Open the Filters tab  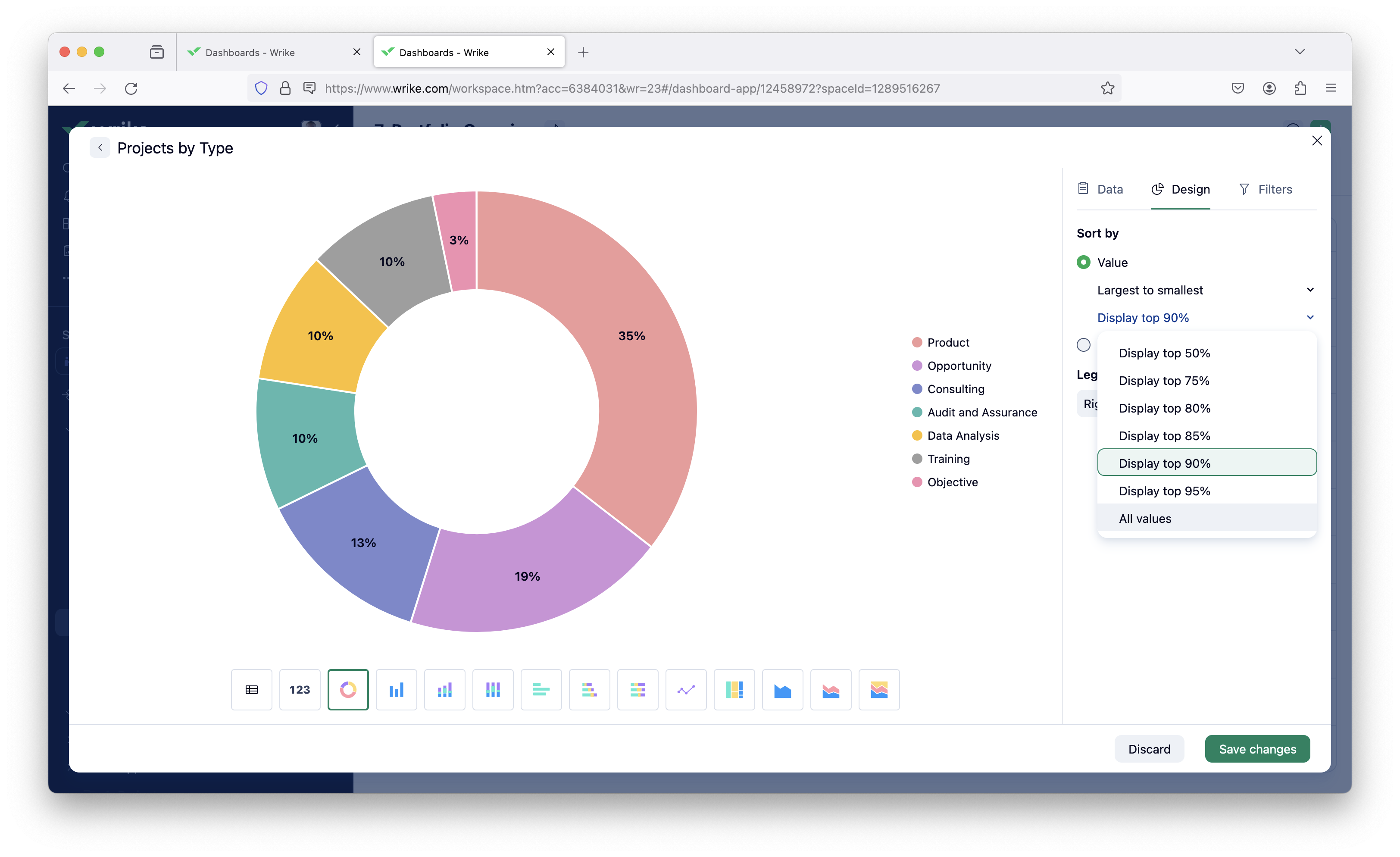click(1266, 189)
